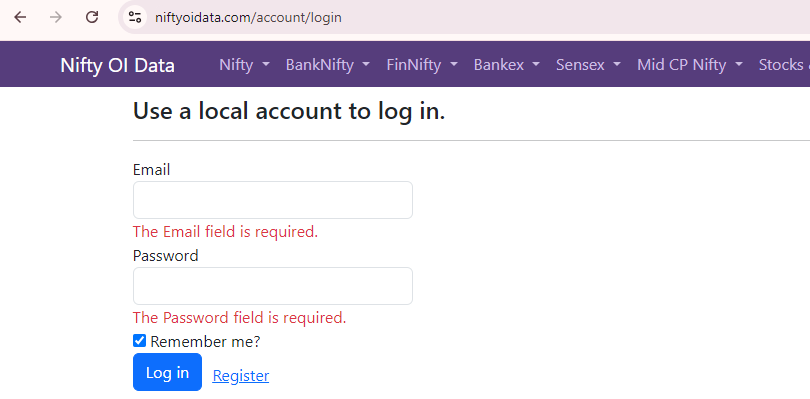Screen dimensions: 810x399
Task: Click inside the Password input field
Action: pos(273,286)
